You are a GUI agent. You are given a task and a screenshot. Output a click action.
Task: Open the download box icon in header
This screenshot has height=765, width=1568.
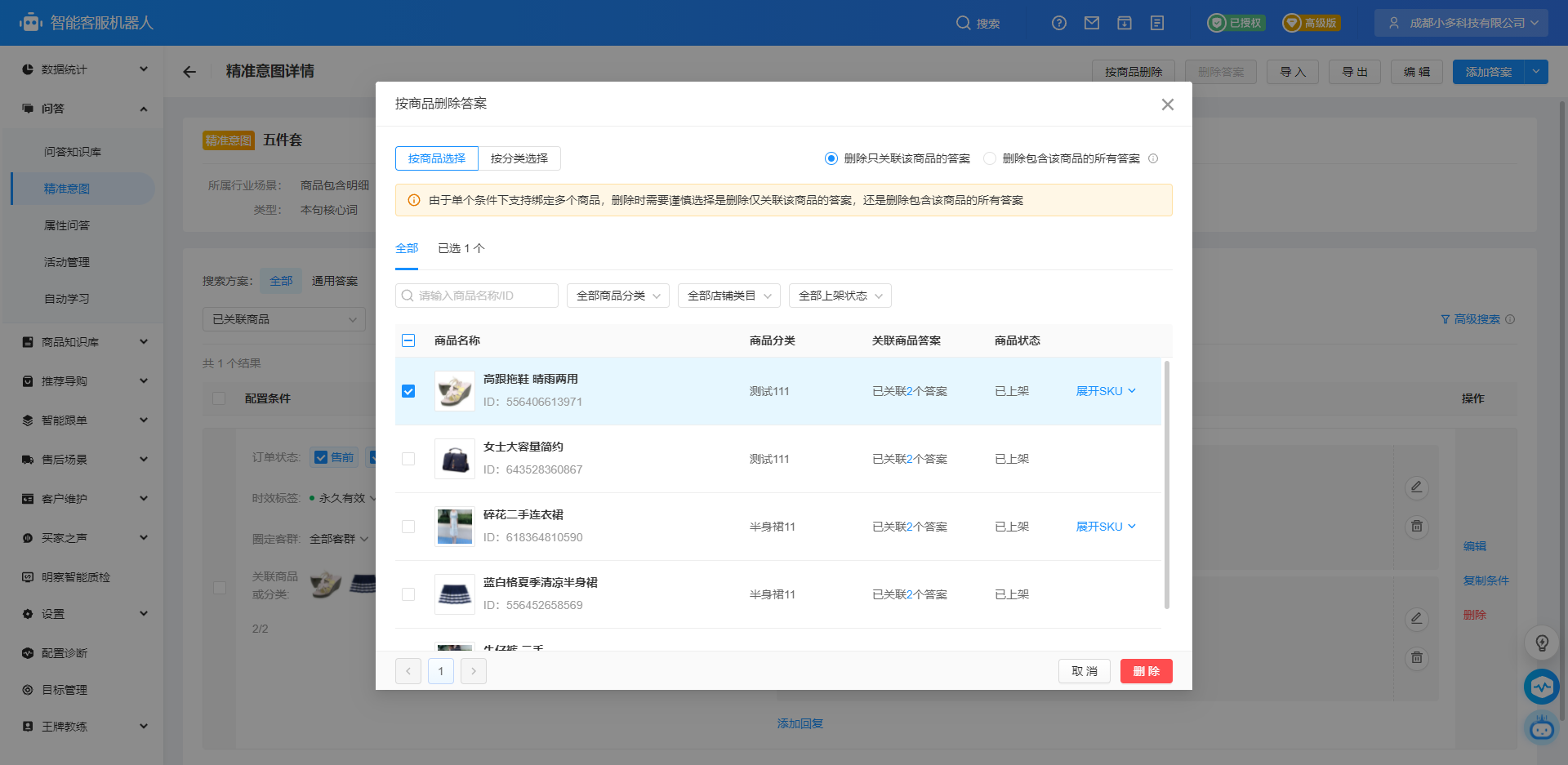(1125, 23)
